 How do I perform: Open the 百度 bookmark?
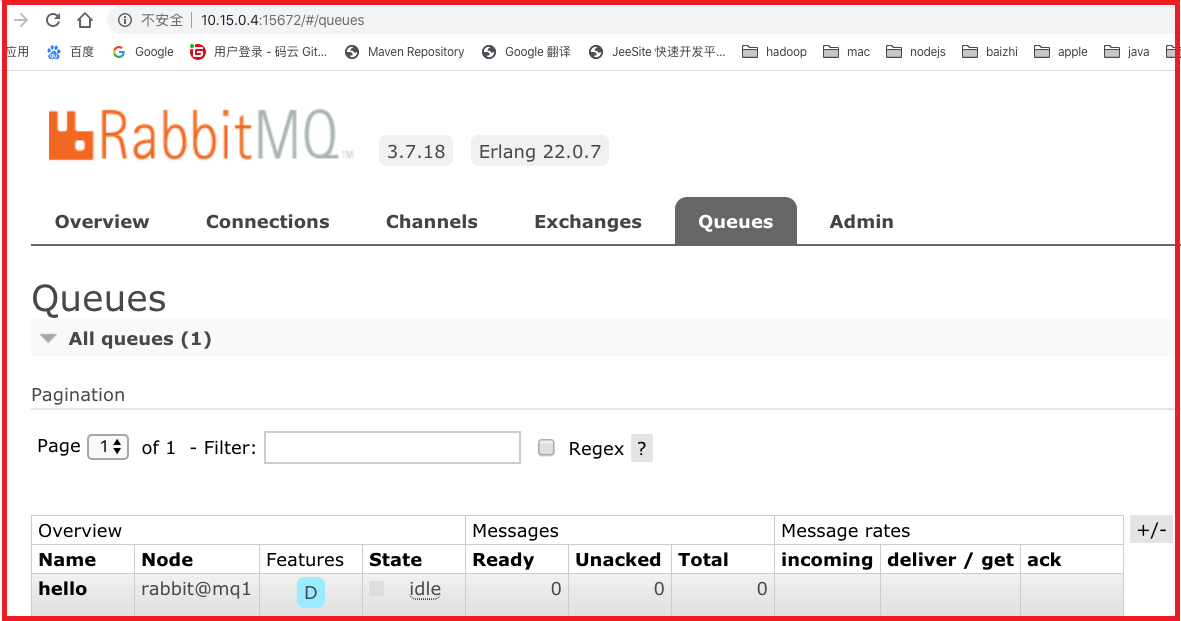(70, 52)
